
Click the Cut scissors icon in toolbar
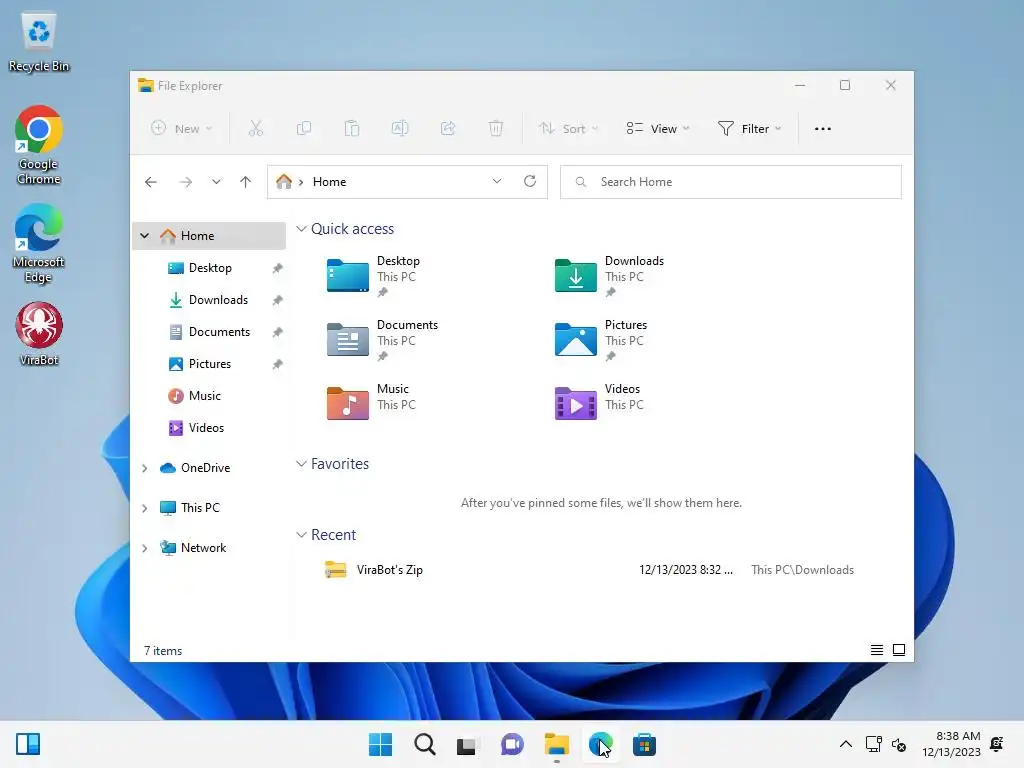pos(255,129)
